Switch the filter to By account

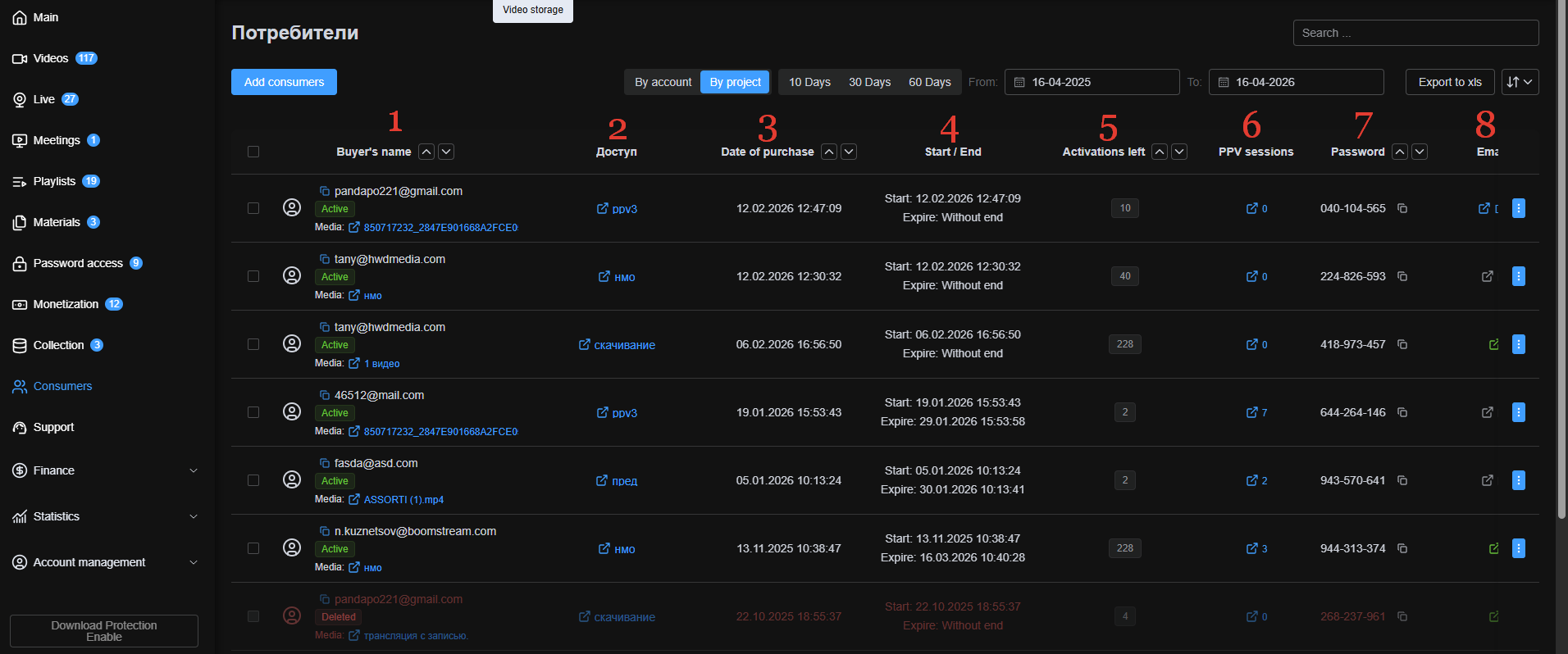(x=663, y=82)
